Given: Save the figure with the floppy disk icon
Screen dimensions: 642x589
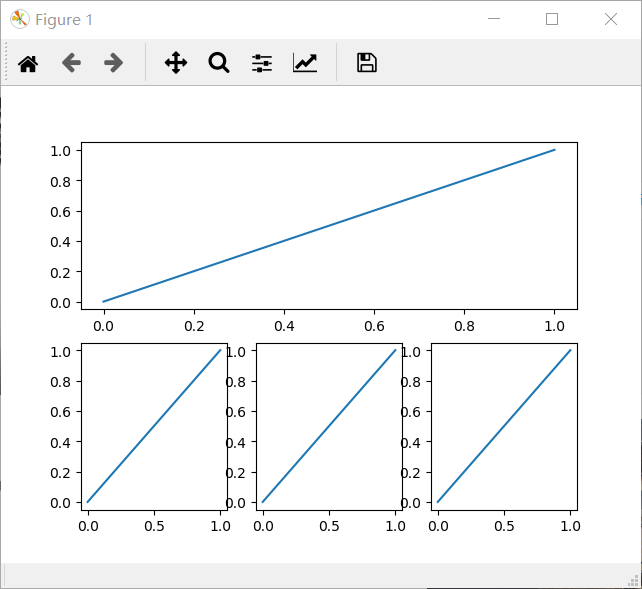Looking at the screenshot, I should point(367,63).
